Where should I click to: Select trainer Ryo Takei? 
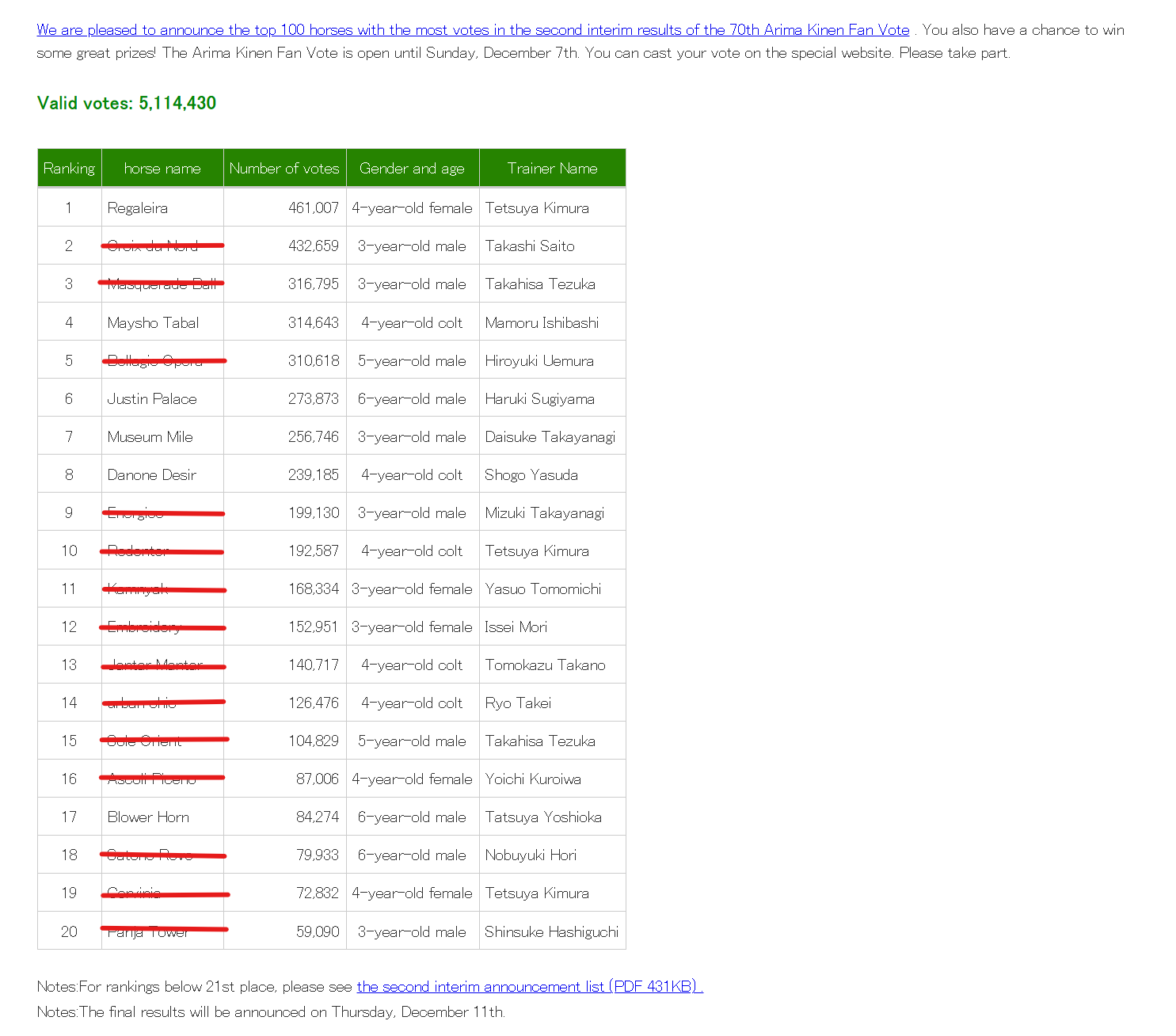(519, 703)
